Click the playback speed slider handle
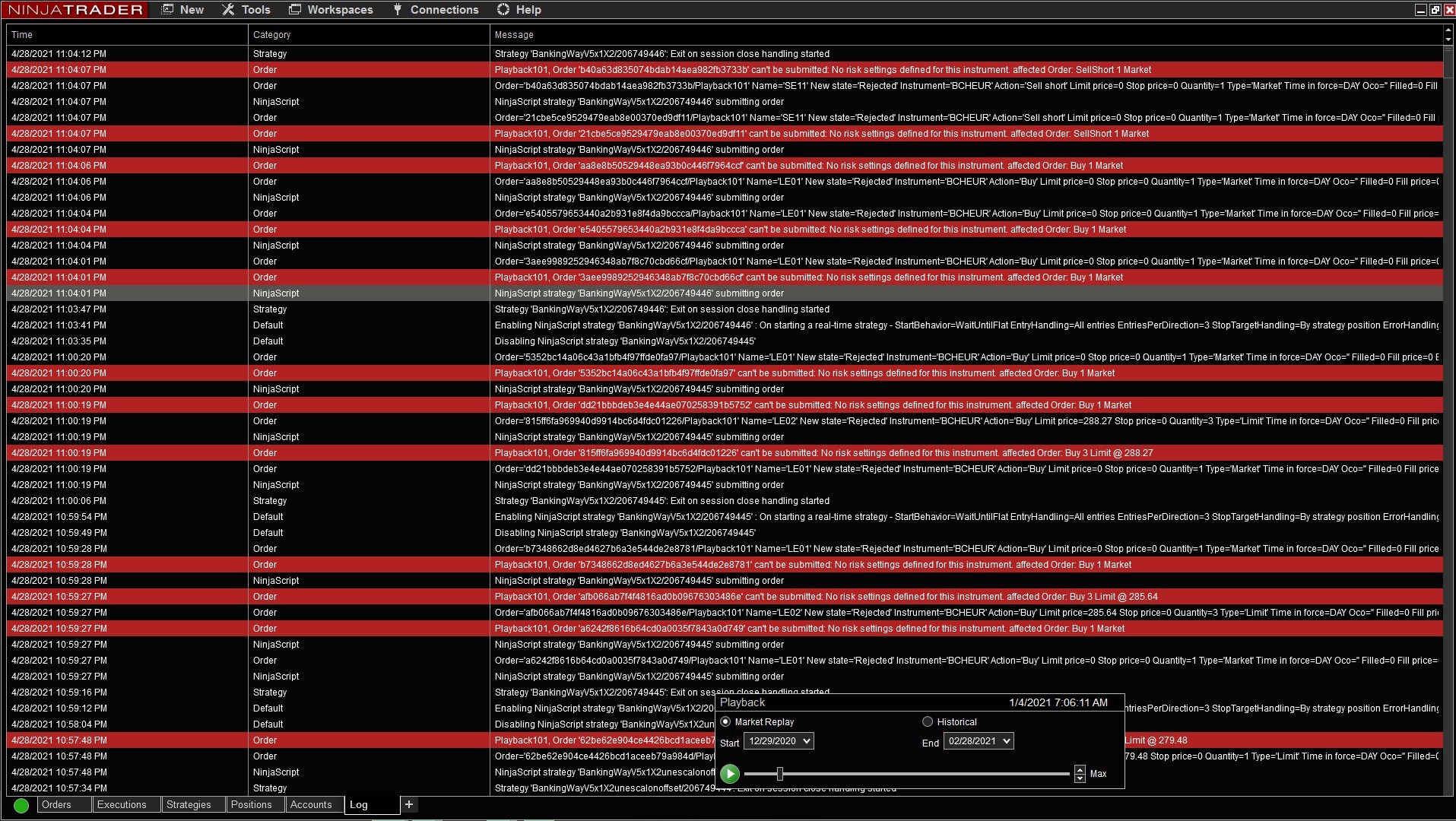The width and height of the screenshot is (1456, 821). [x=780, y=774]
